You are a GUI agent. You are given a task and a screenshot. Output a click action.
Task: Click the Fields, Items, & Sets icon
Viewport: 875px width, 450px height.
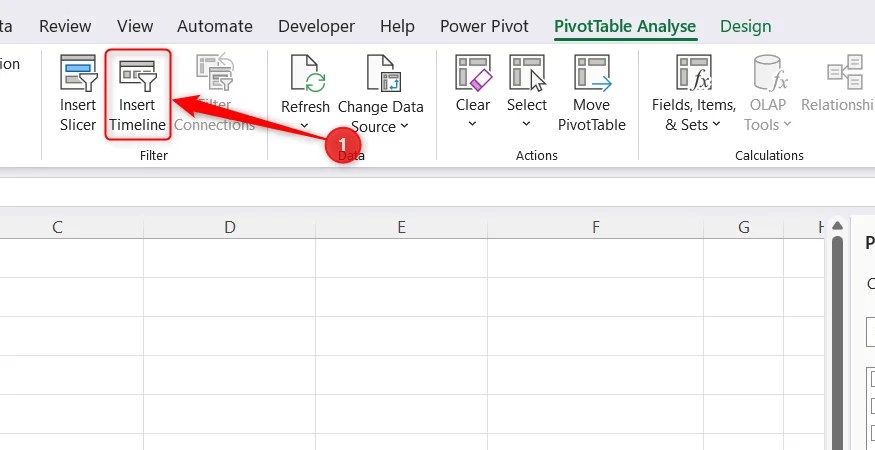(694, 73)
